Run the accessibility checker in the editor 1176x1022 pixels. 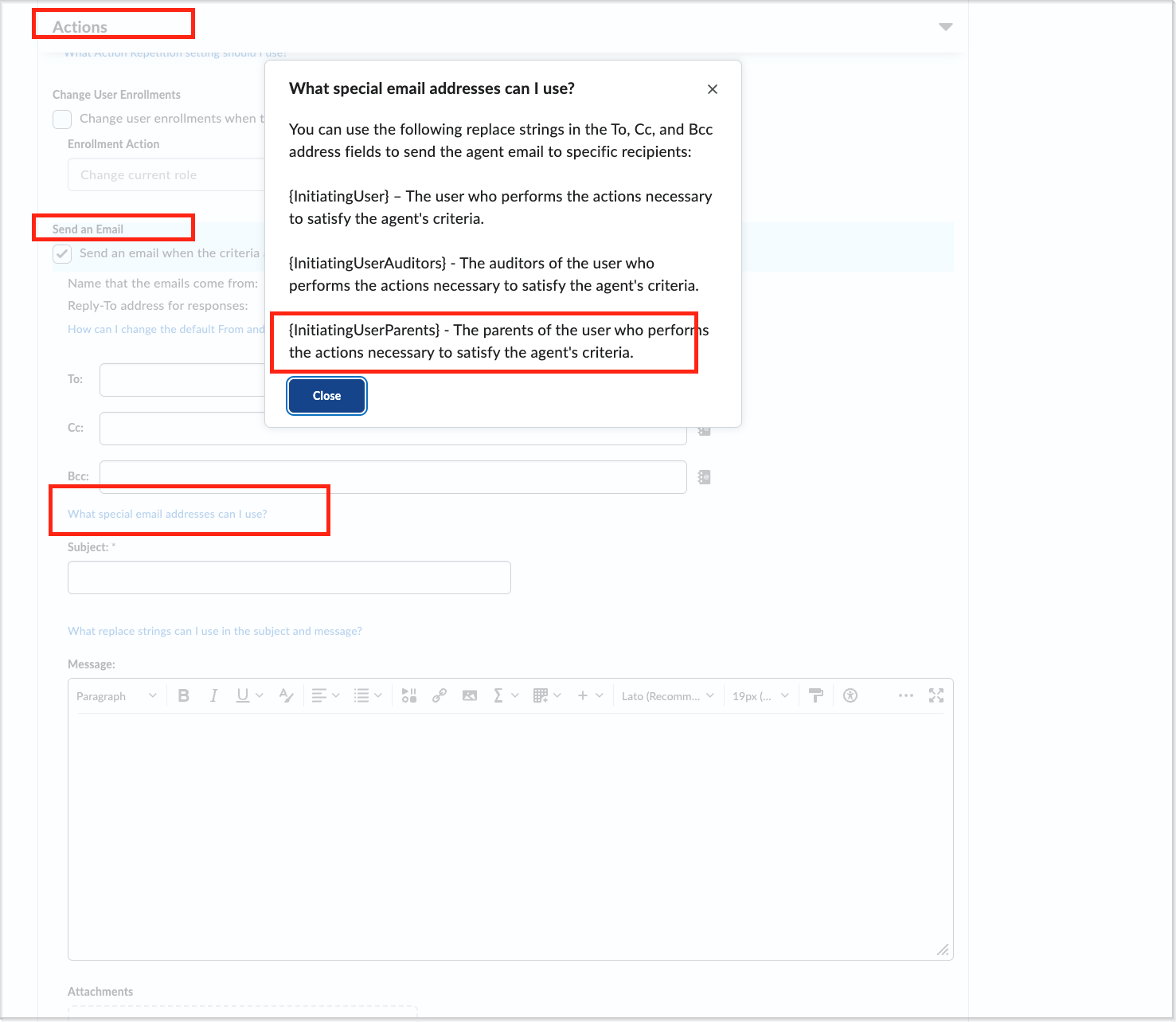850,695
